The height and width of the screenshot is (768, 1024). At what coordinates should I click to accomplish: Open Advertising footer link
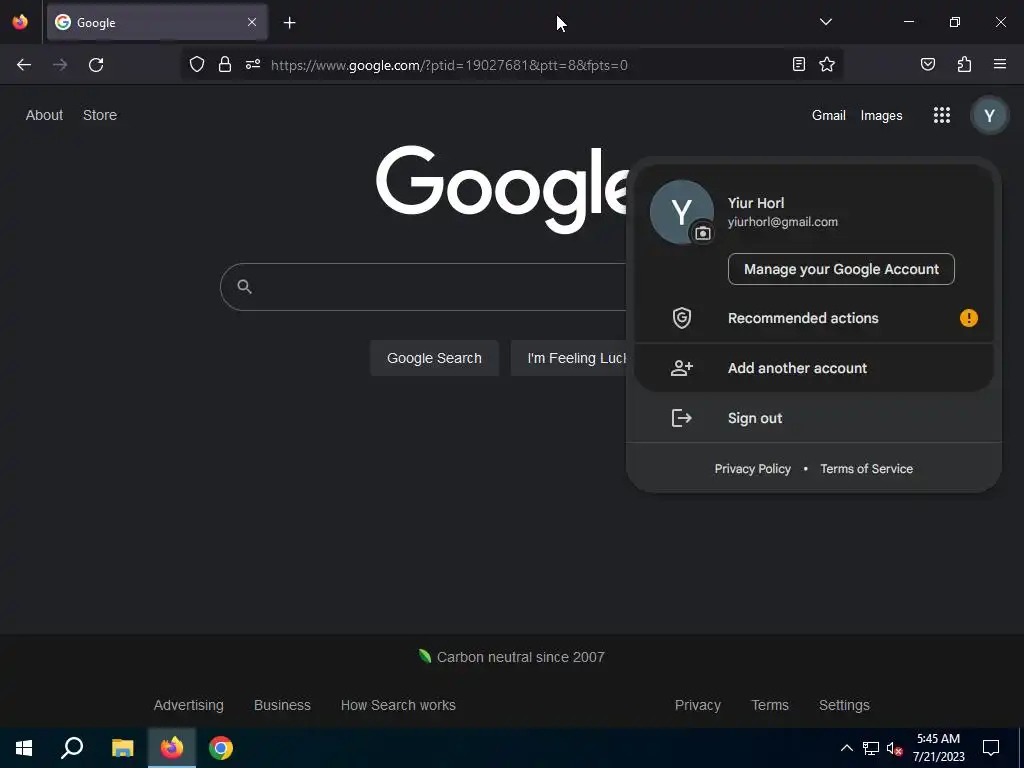[189, 705]
